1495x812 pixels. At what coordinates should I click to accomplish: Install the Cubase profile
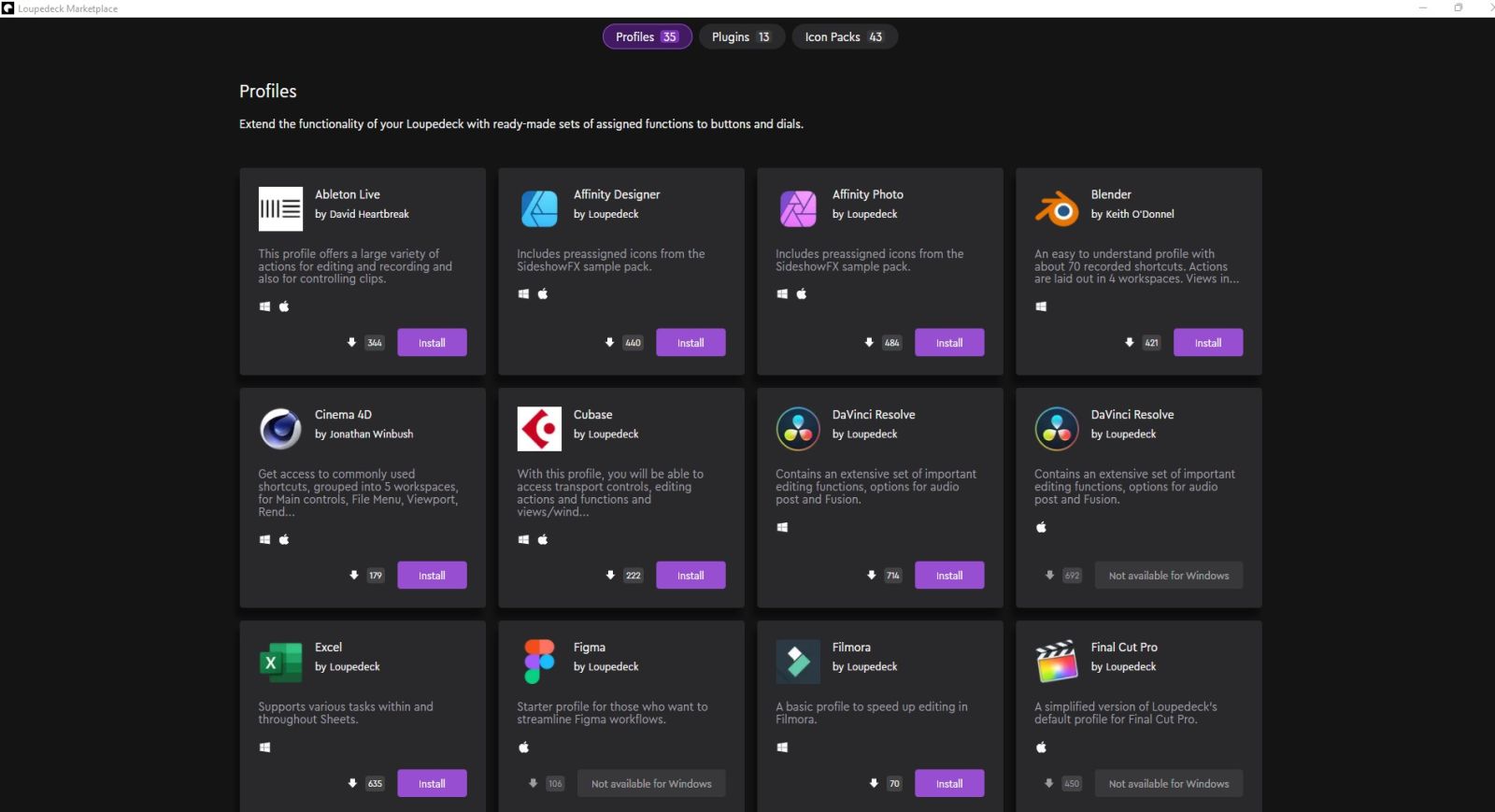691,576
